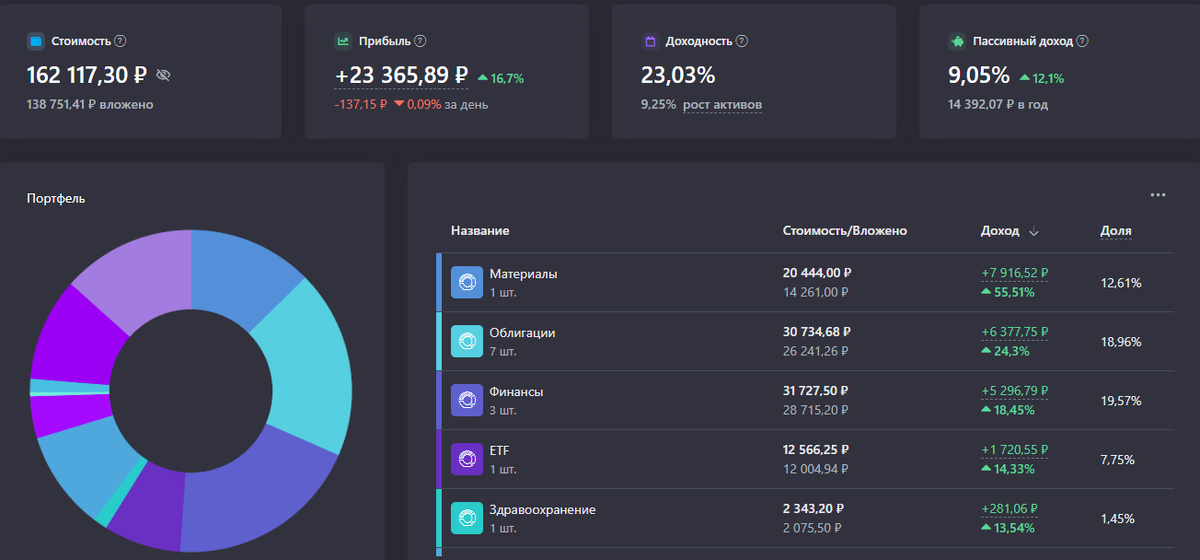The image size is (1200, 560).
Task: Click the 2 343,20 ₽ value cell
Action: point(812,509)
